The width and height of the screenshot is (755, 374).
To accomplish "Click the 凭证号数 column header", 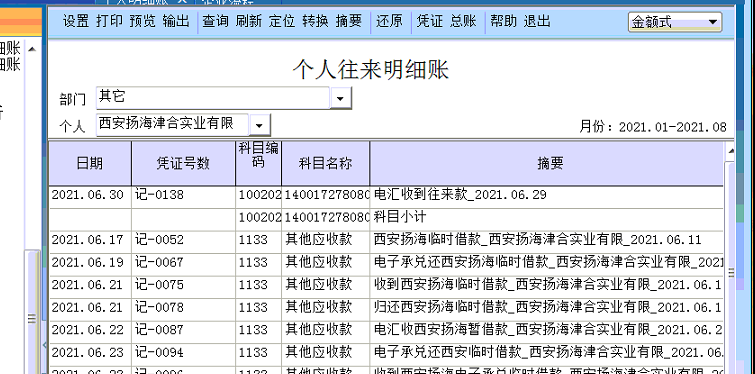I will (183, 164).
